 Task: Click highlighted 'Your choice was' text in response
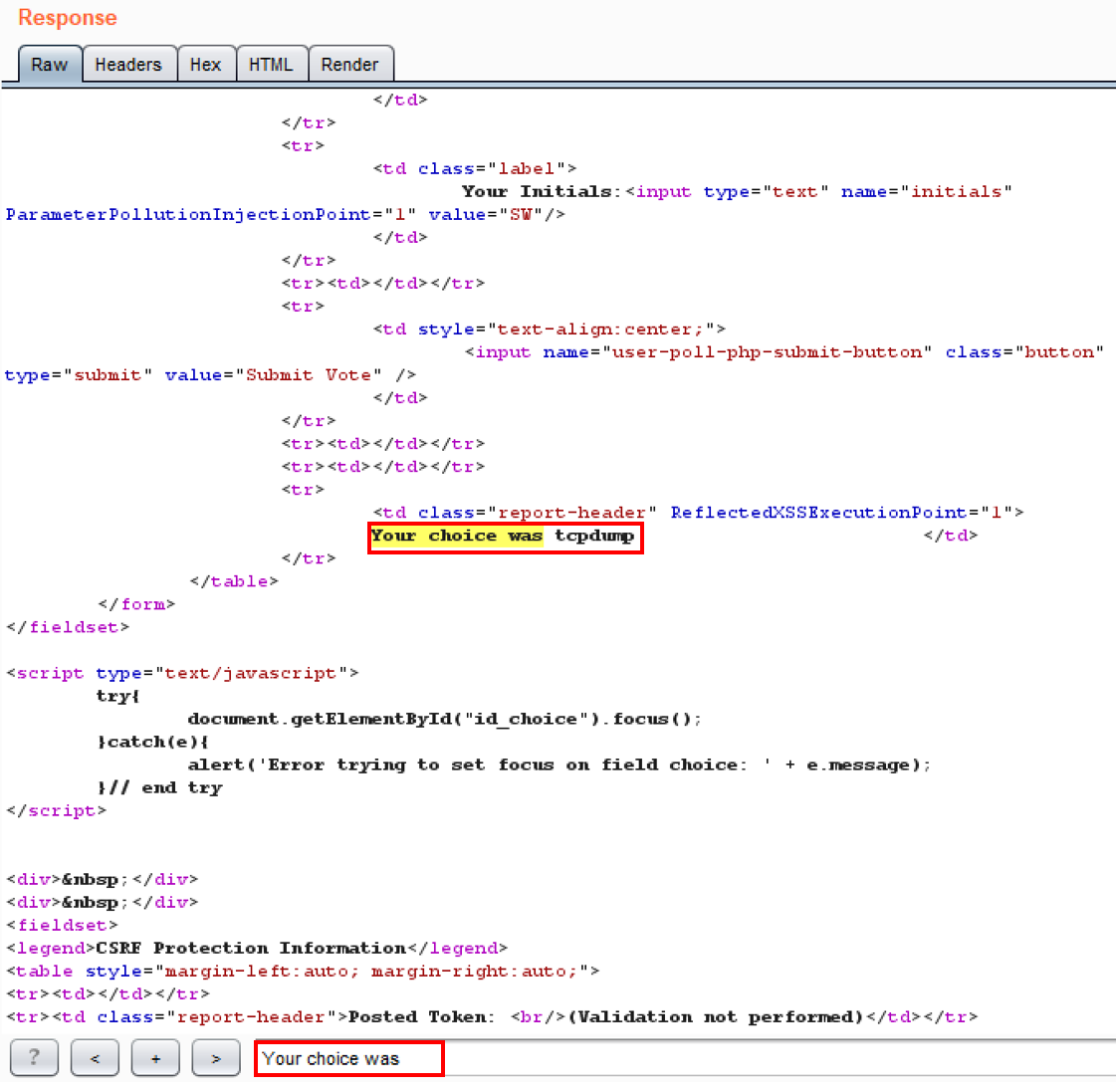(457, 536)
